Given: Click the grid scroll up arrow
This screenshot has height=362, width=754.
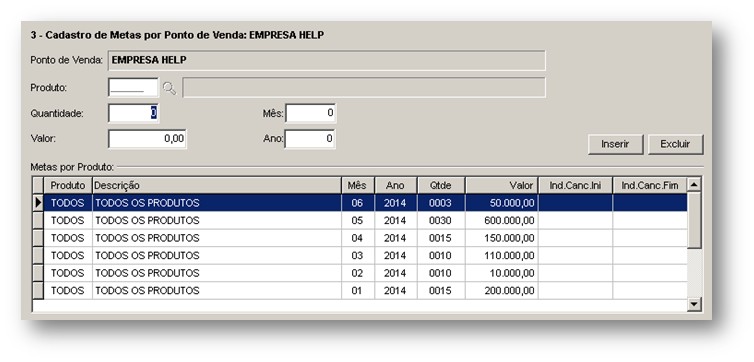Looking at the screenshot, I should pyautogui.click(x=694, y=185).
